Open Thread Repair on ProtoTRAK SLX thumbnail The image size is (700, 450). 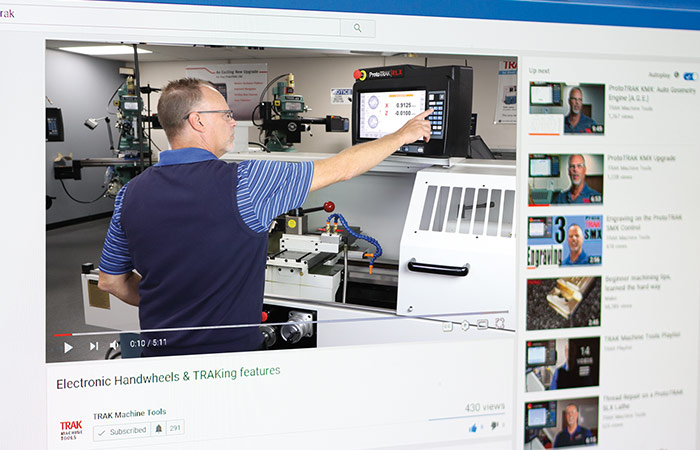coord(562,422)
